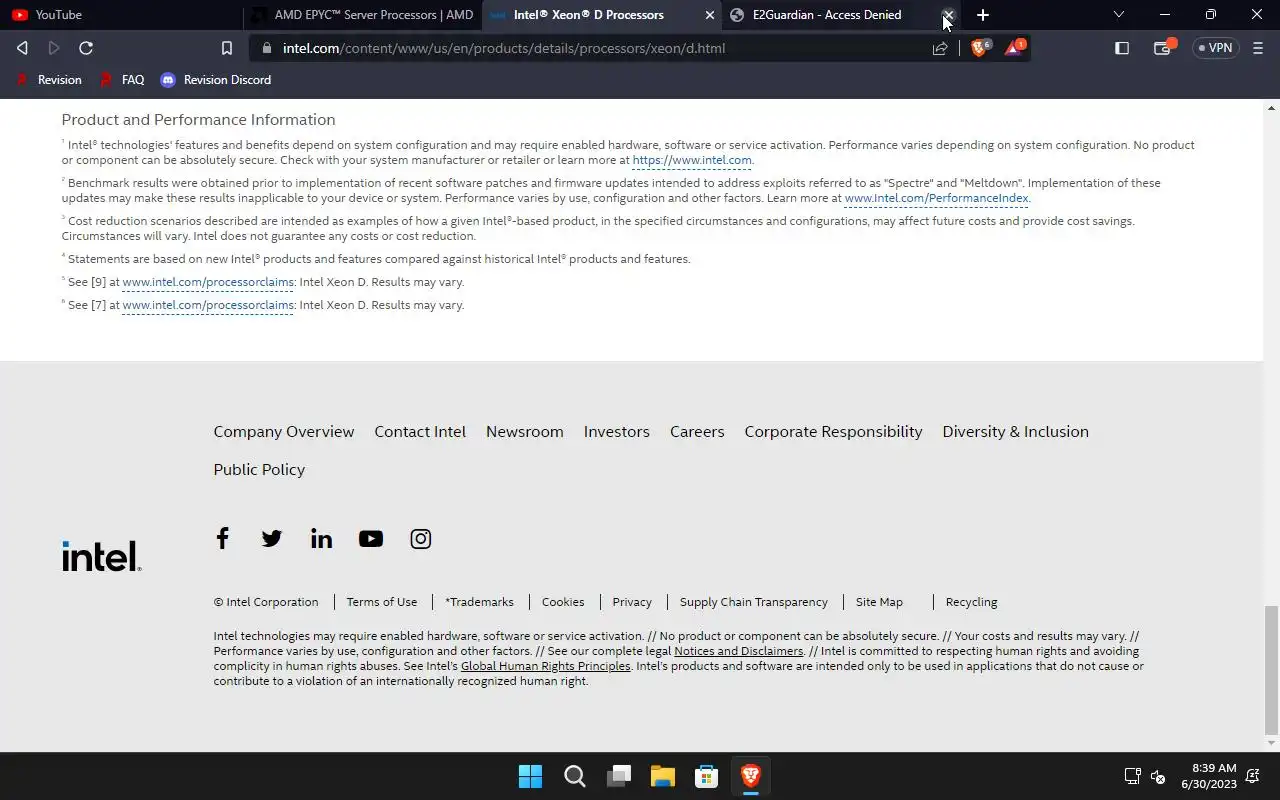Image resolution: width=1280 pixels, height=800 pixels.
Task: Open the tab search dropdown chevron
Action: (1119, 15)
